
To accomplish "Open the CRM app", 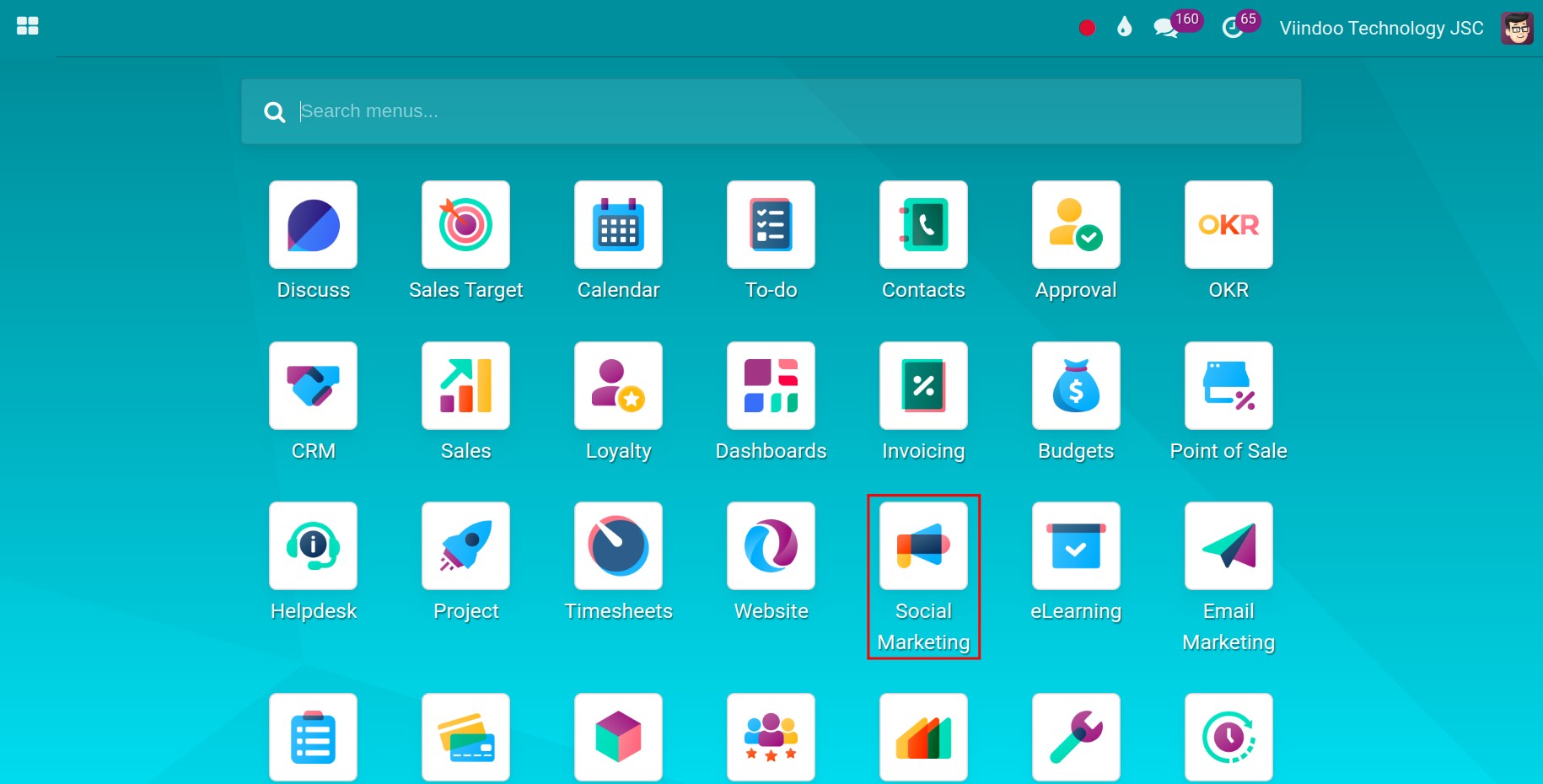I will [x=313, y=385].
